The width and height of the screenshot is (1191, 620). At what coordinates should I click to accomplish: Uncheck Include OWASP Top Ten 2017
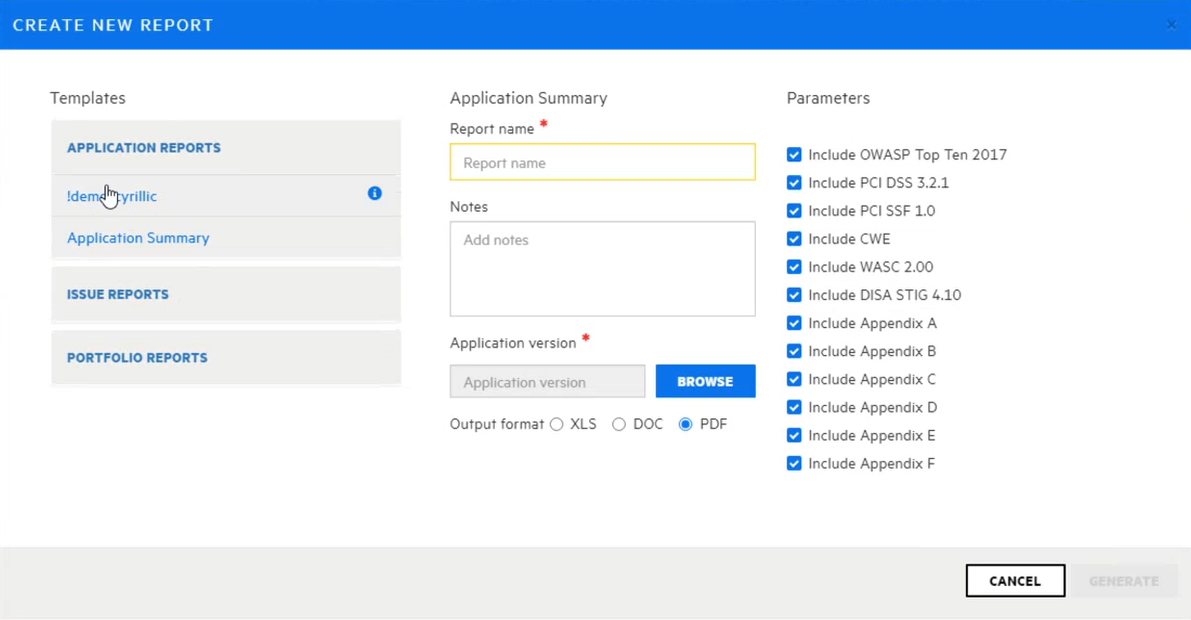[x=794, y=155]
